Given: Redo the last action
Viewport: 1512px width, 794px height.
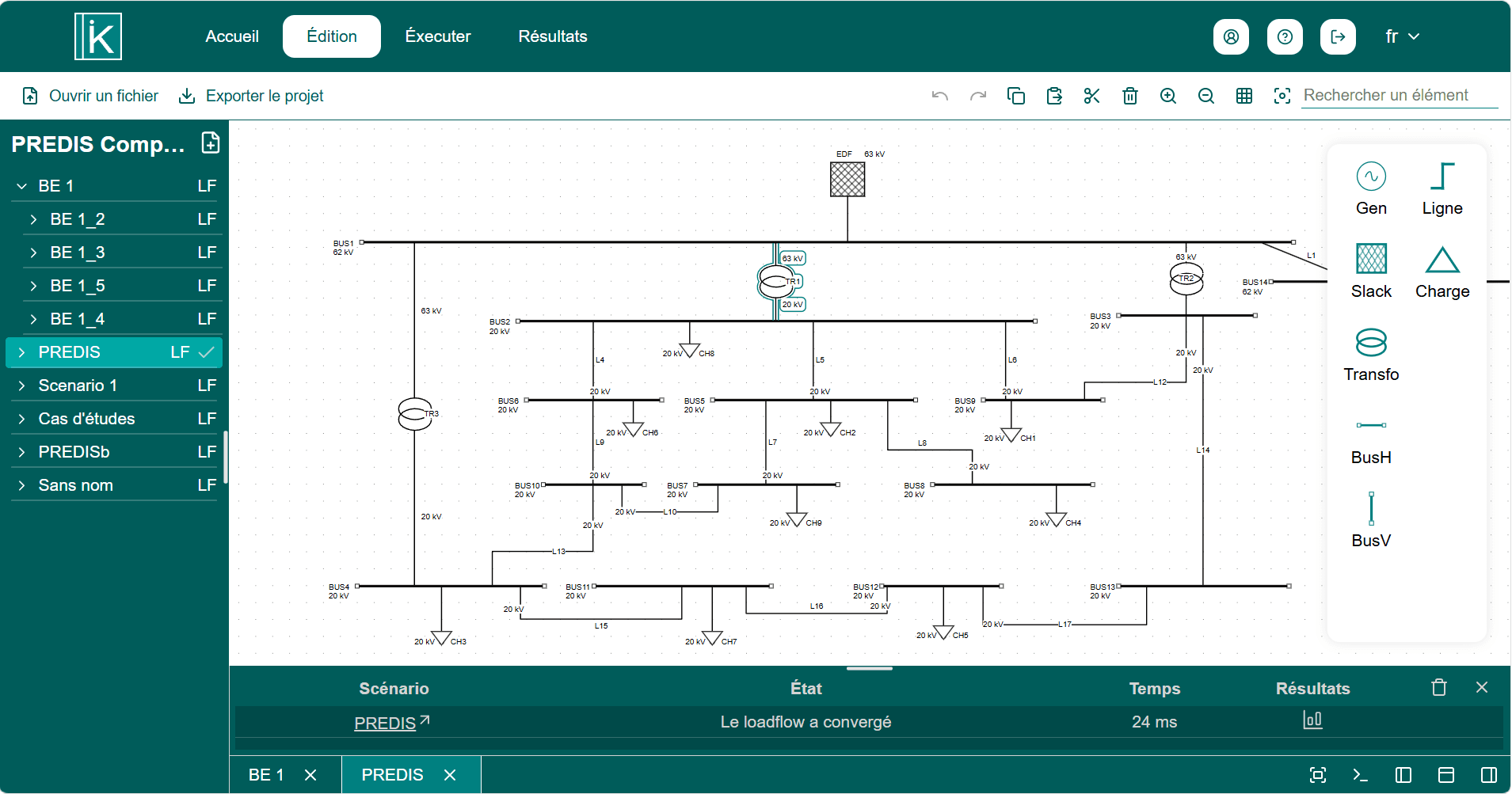Looking at the screenshot, I should click(x=978, y=96).
